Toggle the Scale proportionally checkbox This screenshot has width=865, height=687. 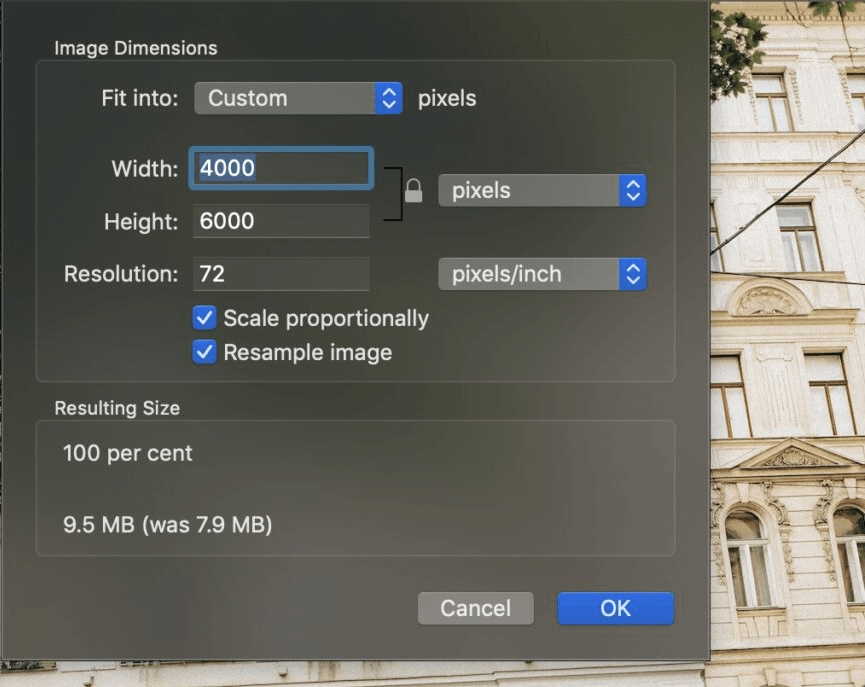(204, 318)
